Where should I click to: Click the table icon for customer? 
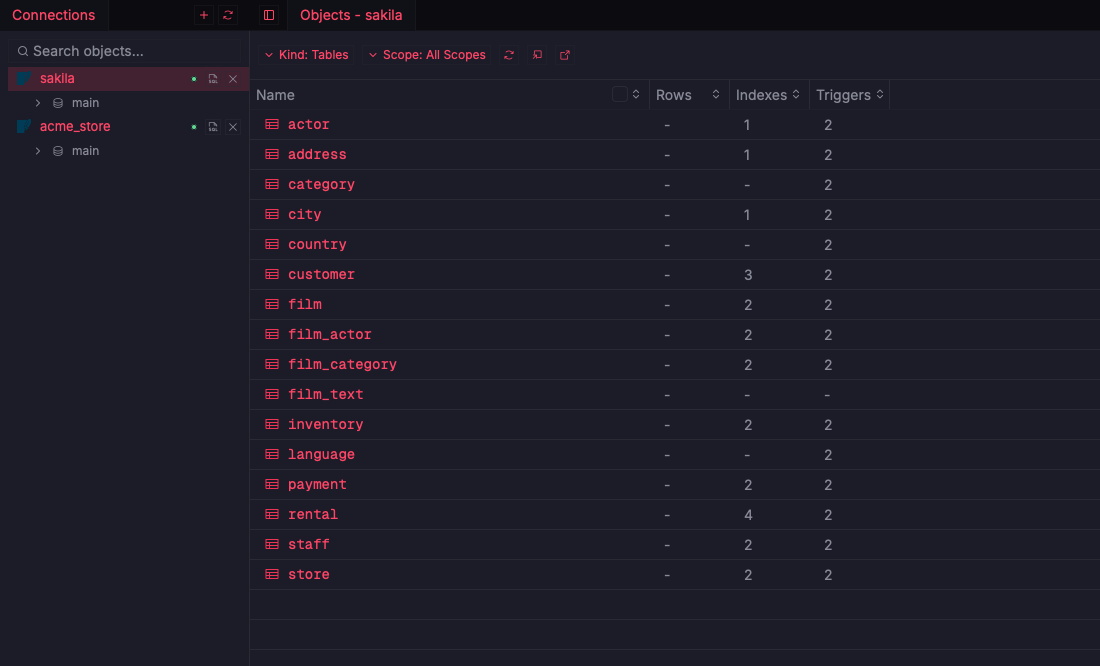272,274
